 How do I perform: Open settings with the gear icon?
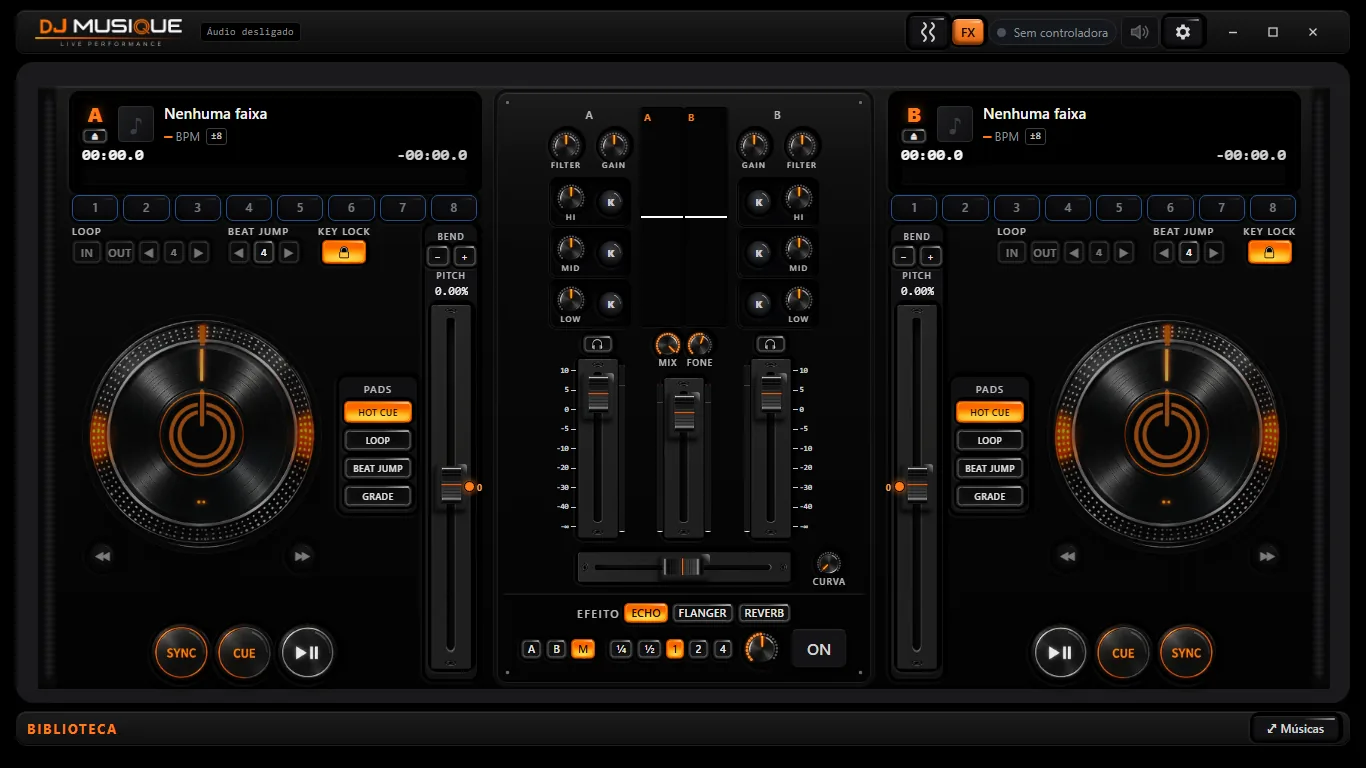[1183, 32]
